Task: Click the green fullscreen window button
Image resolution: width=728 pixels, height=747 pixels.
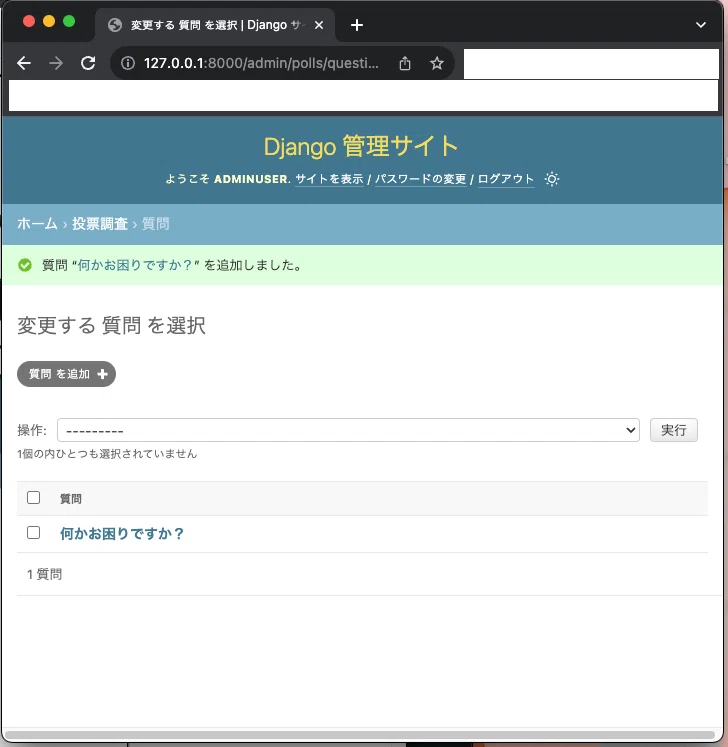Action: tap(69, 21)
